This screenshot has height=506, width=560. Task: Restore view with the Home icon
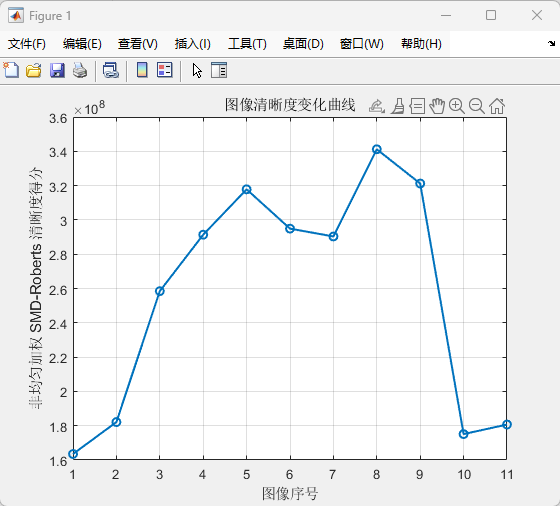point(497,106)
